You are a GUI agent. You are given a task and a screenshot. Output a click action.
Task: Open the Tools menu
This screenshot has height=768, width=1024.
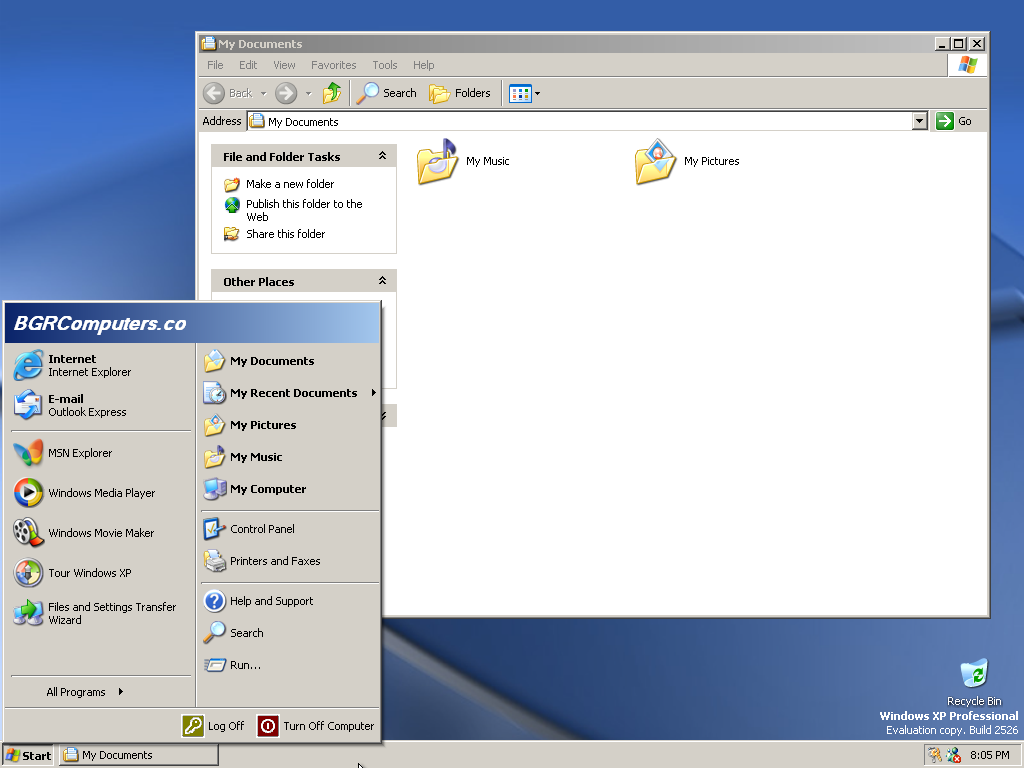(x=384, y=65)
